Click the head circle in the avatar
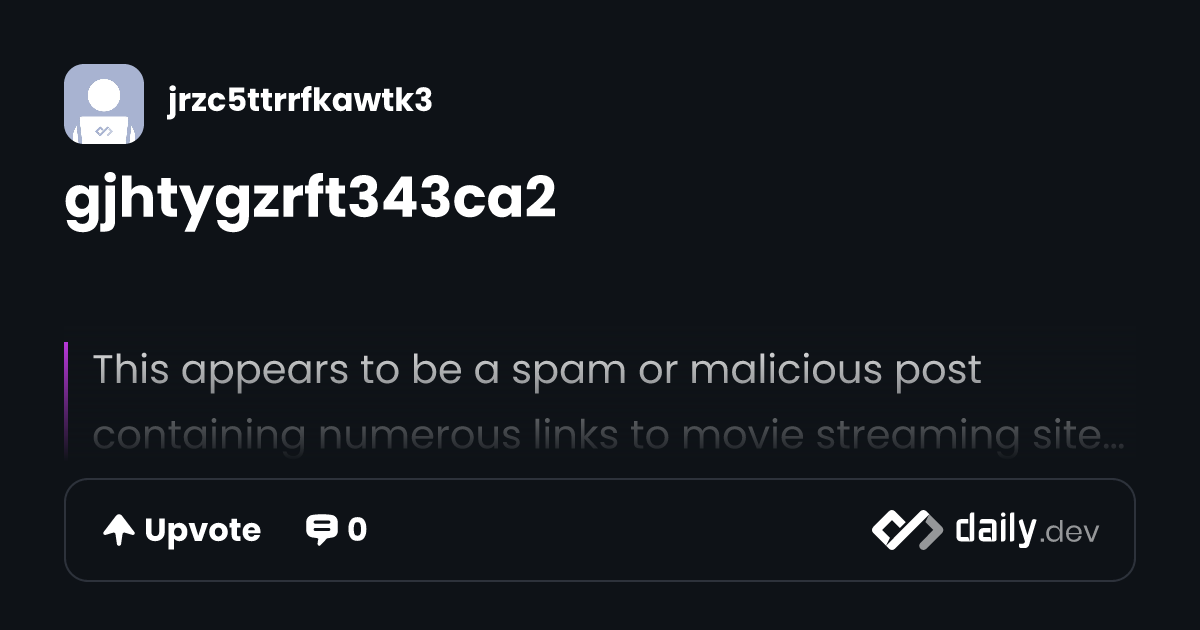The image size is (1200, 630). [x=104, y=95]
